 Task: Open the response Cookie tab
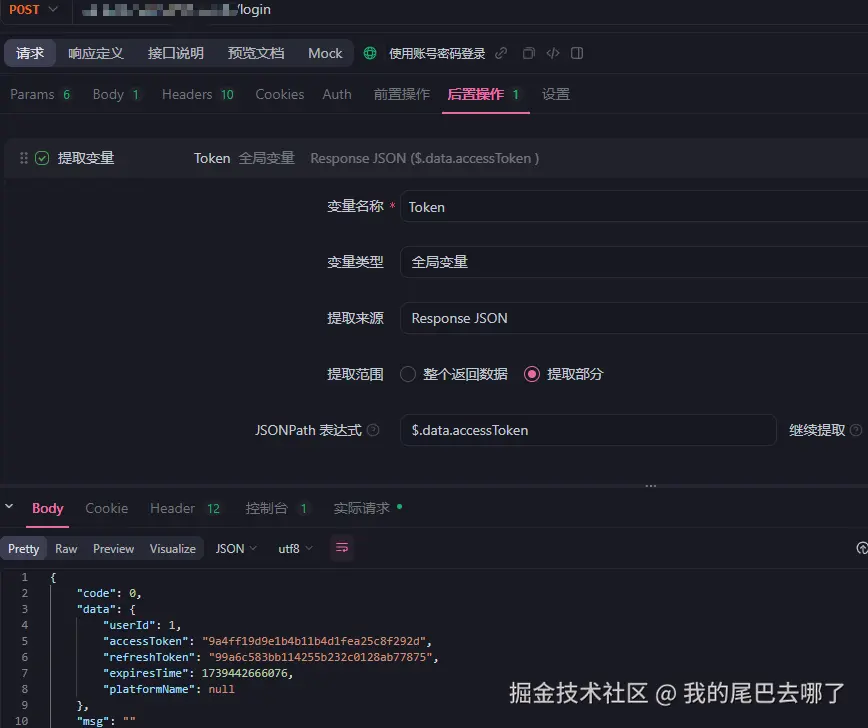106,508
